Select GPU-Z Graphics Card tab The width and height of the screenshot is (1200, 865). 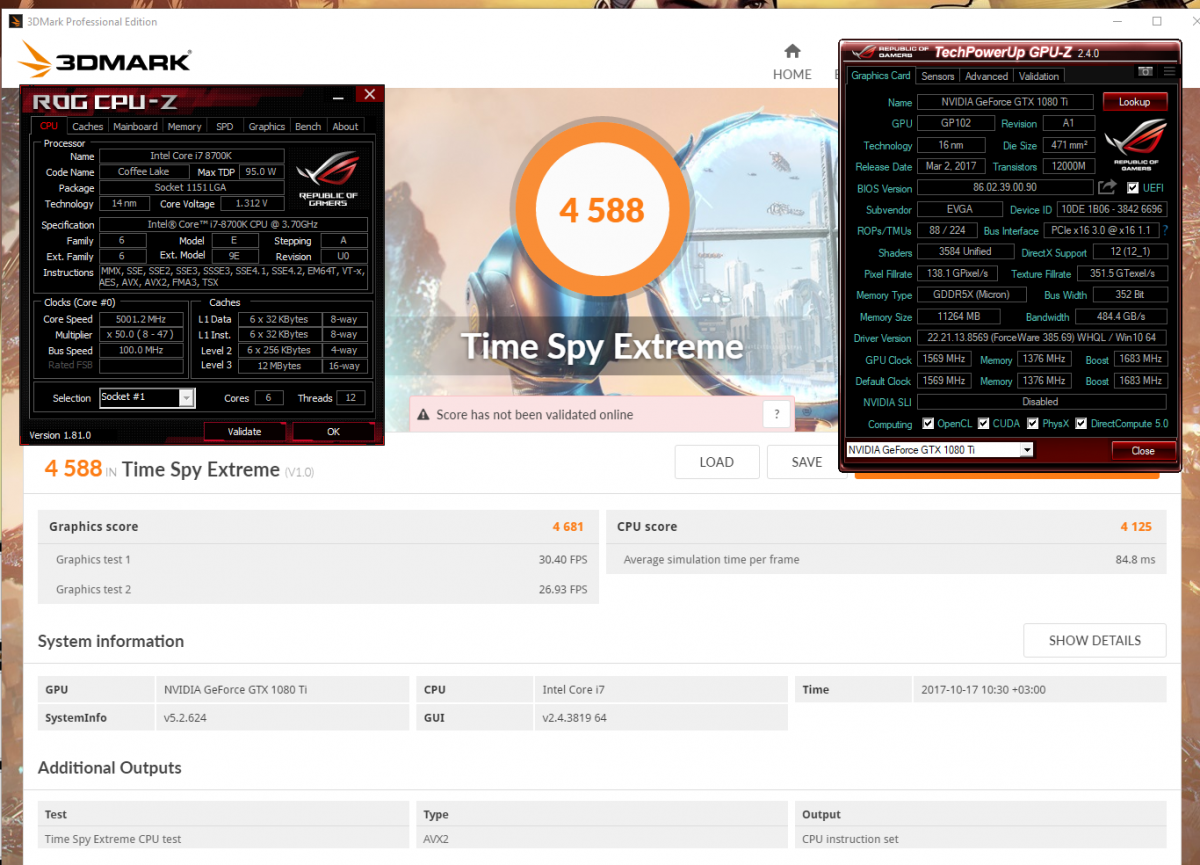(x=881, y=76)
